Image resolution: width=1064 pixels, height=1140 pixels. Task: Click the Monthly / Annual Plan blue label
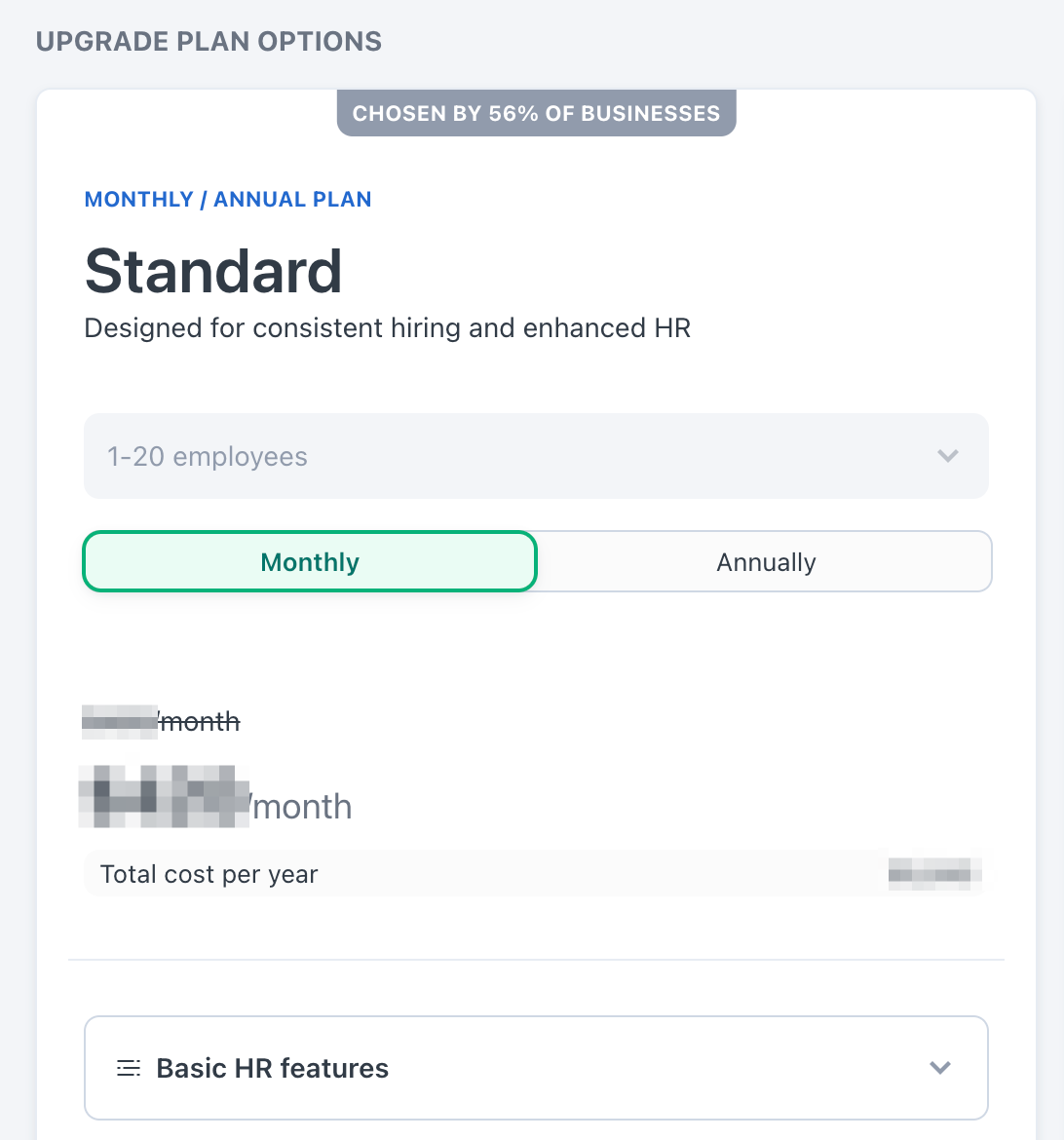(x=228, y=200)
